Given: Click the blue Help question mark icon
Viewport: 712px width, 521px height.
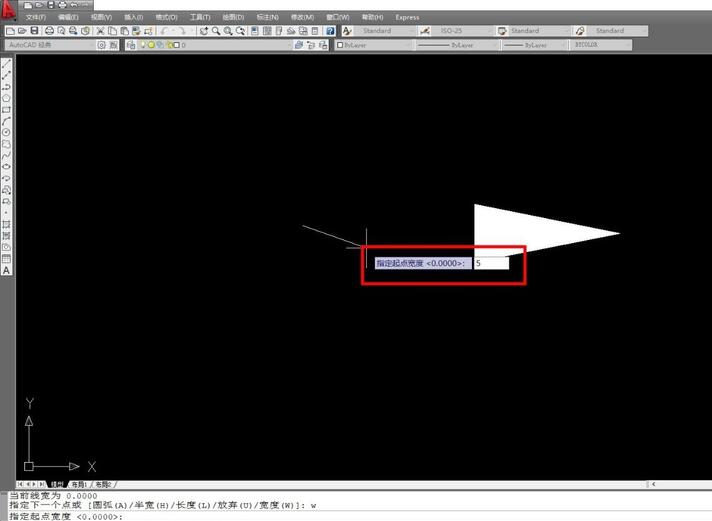Looking at the screenshot, I should [330, 31].
